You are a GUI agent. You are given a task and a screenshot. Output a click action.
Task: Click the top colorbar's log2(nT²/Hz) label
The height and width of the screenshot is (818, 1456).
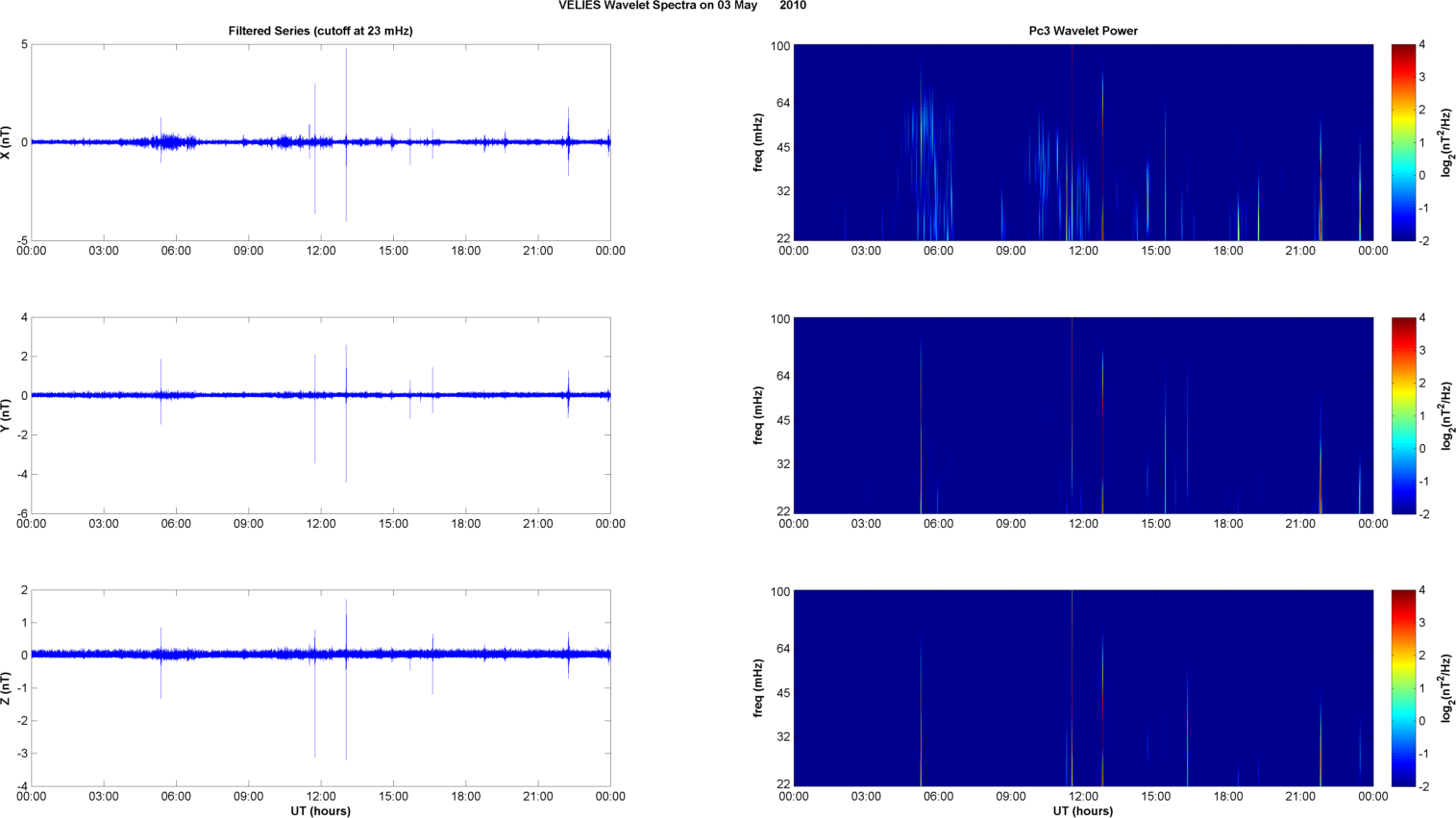coord(1446,142)
